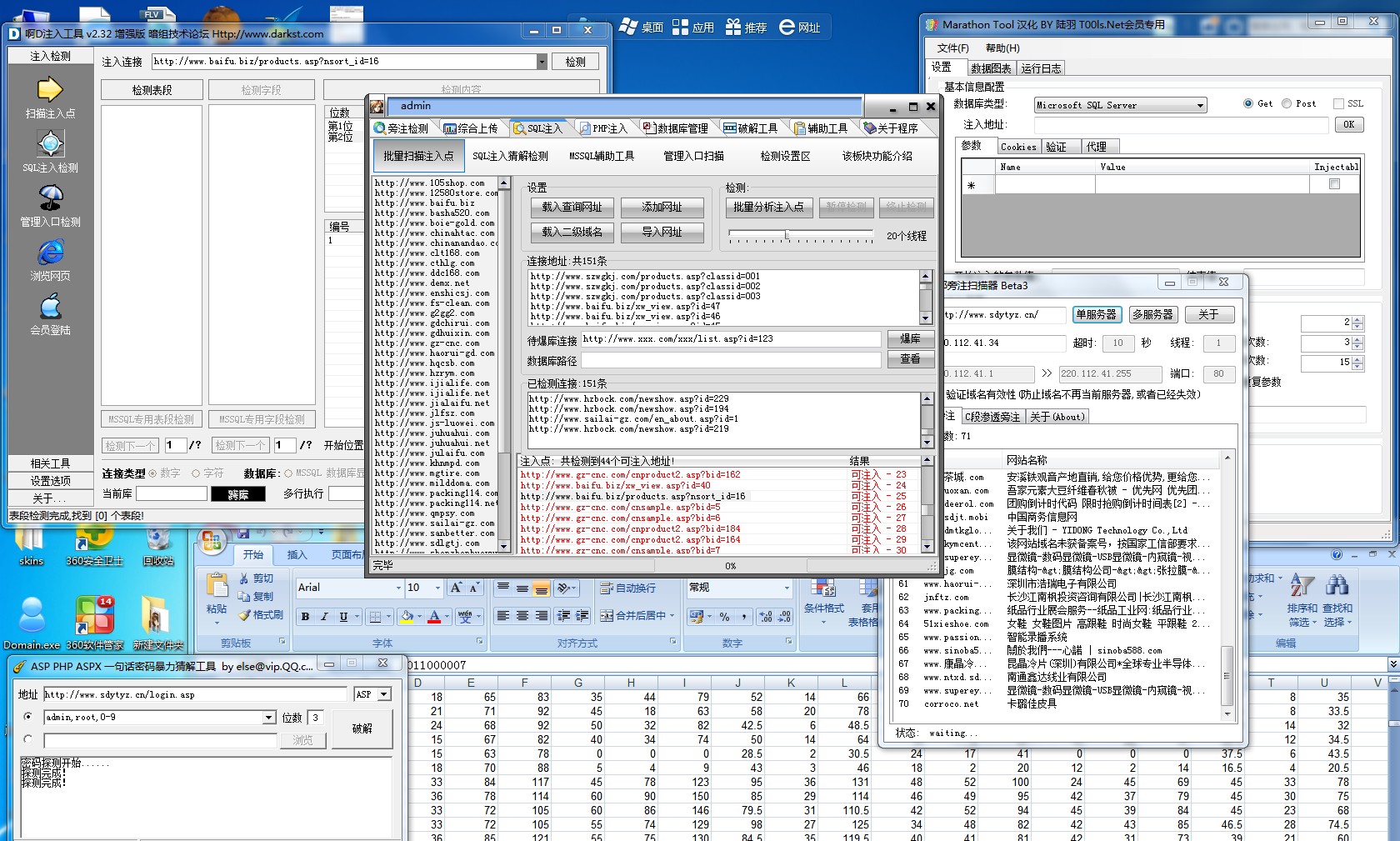1400x841 pixels.
Task: Open 会员登陆 apple icon
Action: click(x=50, y=306)
